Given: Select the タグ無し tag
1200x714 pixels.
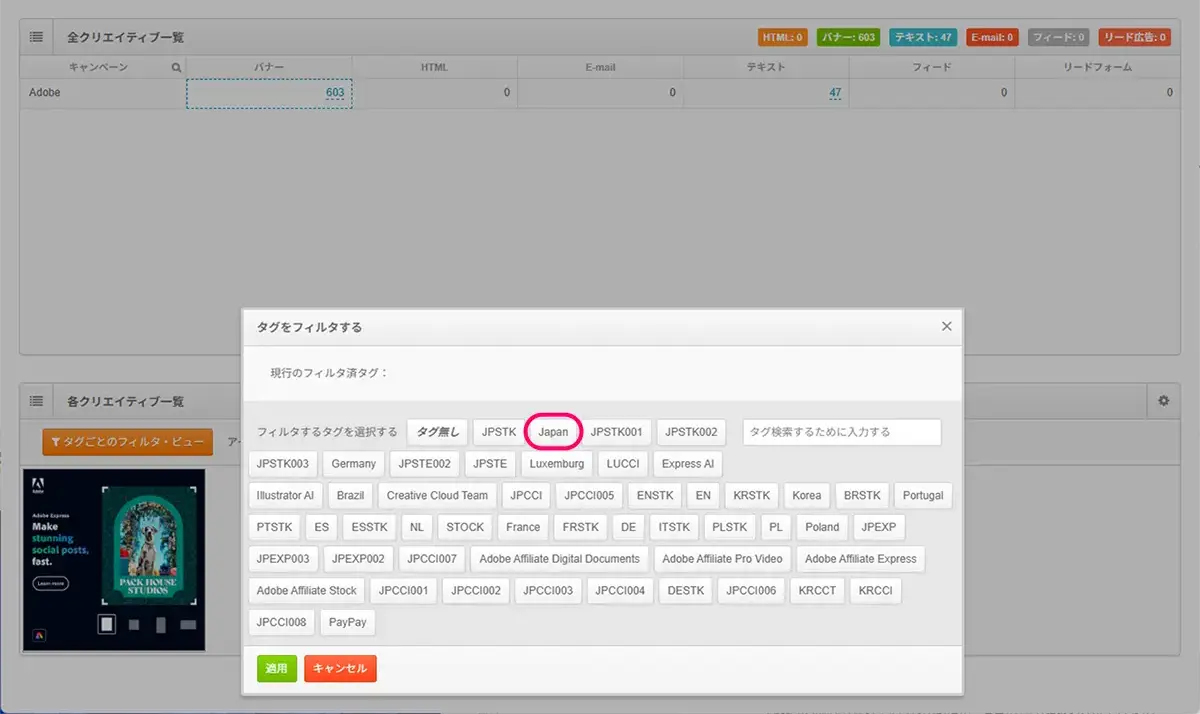Looking at the screenshot, I should [437, 432].
